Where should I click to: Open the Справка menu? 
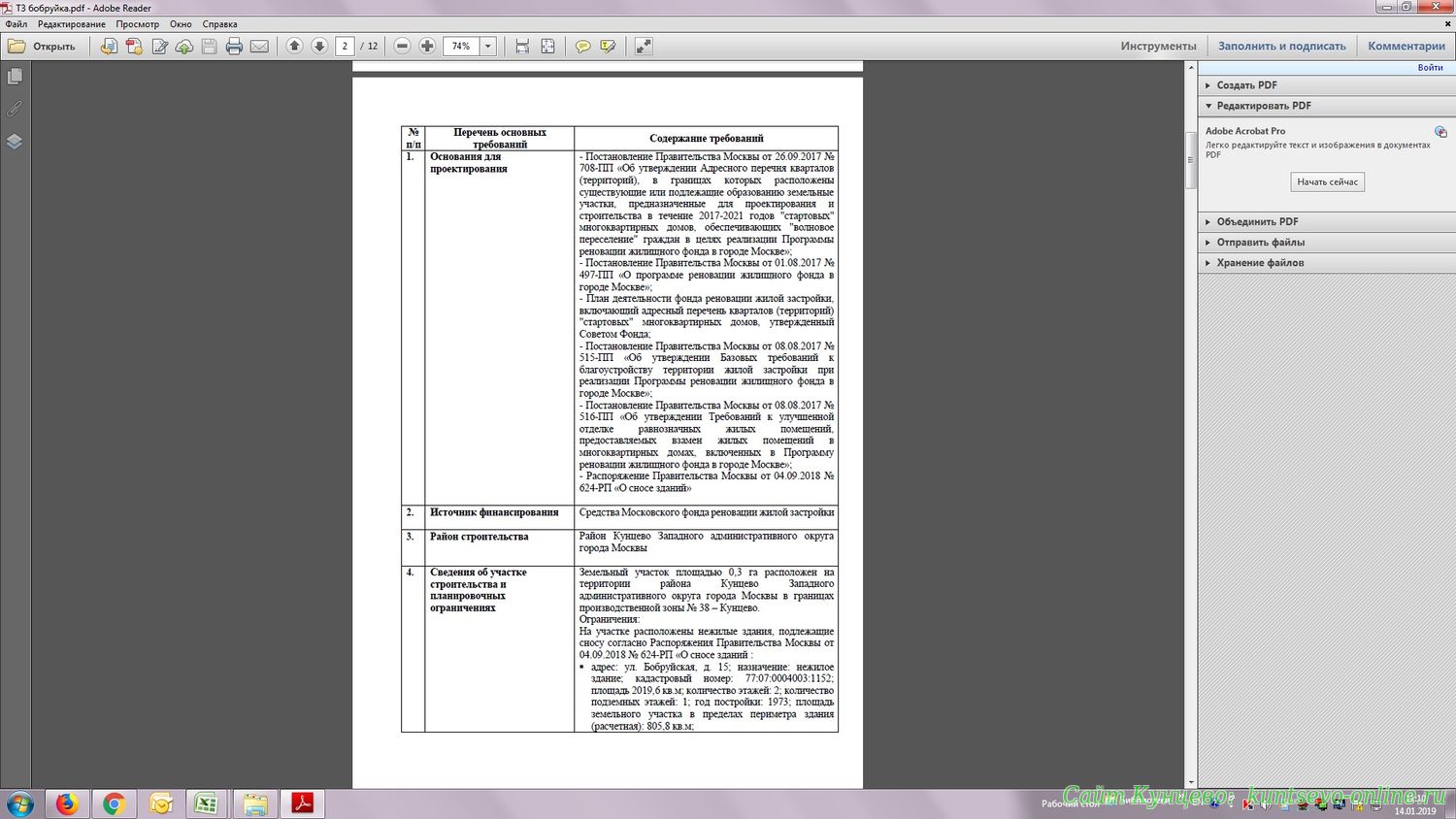pyautogui.click(x=220, y=24)
